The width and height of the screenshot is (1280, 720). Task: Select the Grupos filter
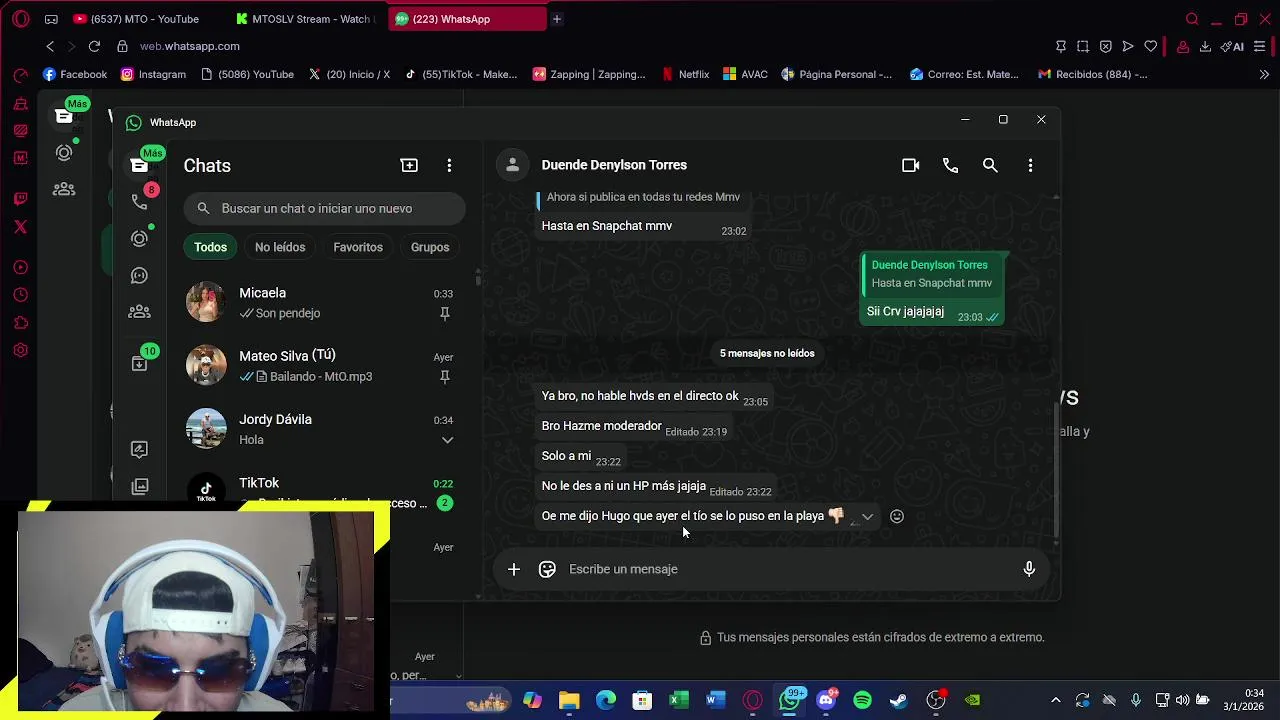point(430,247)
